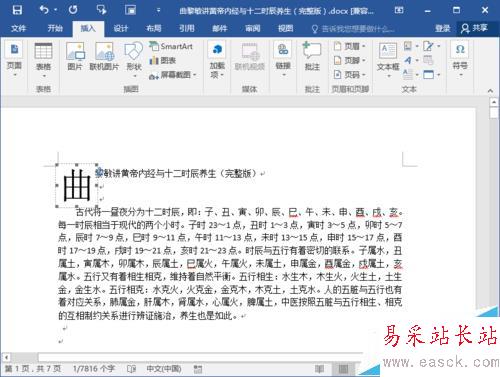Click macro recording icon in status bar
The width and height of the screenshot is (500, 377).
click(x=198, y=369)
